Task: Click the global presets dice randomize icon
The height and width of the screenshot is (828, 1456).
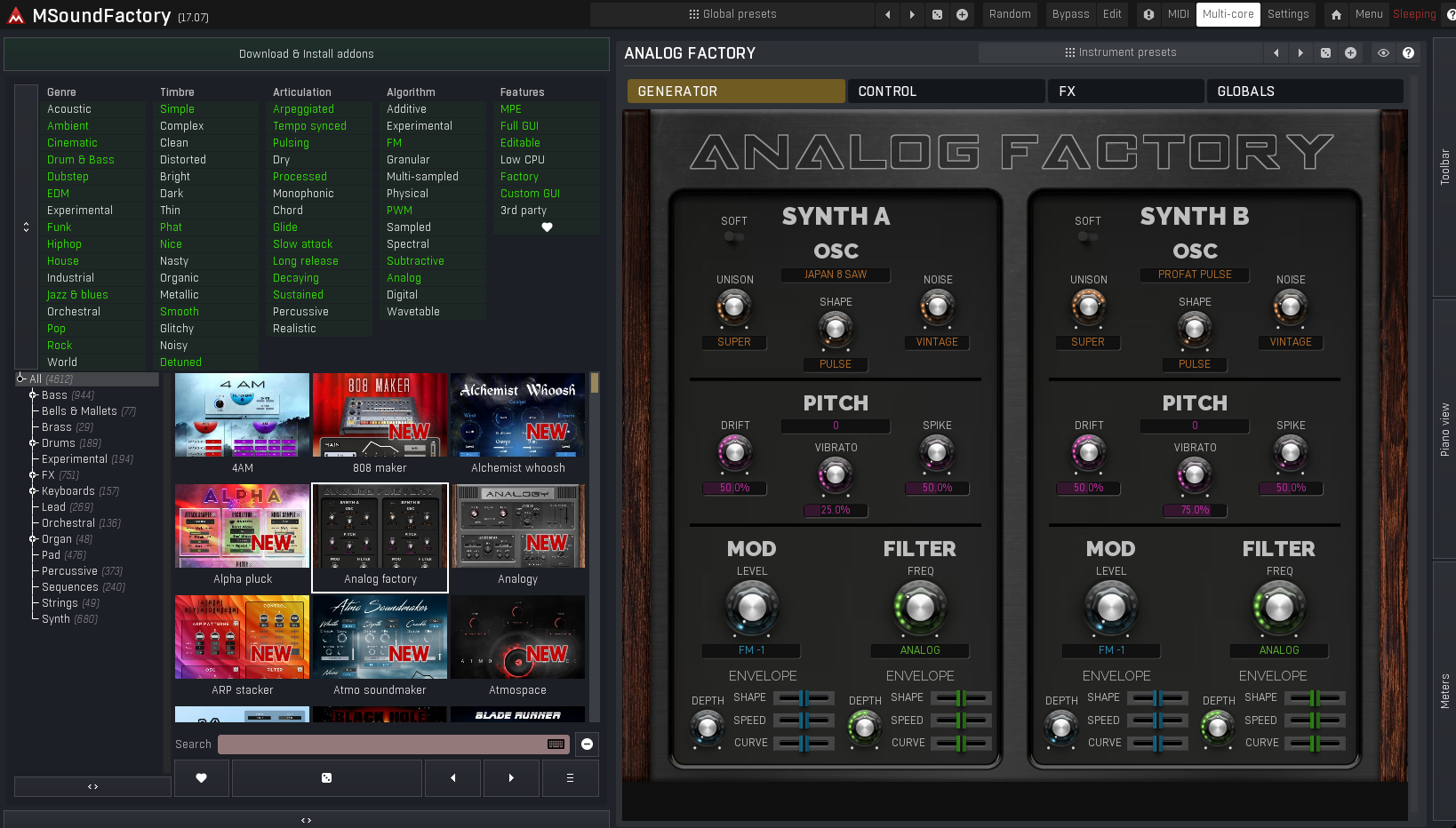Action: tap(937, 14)
